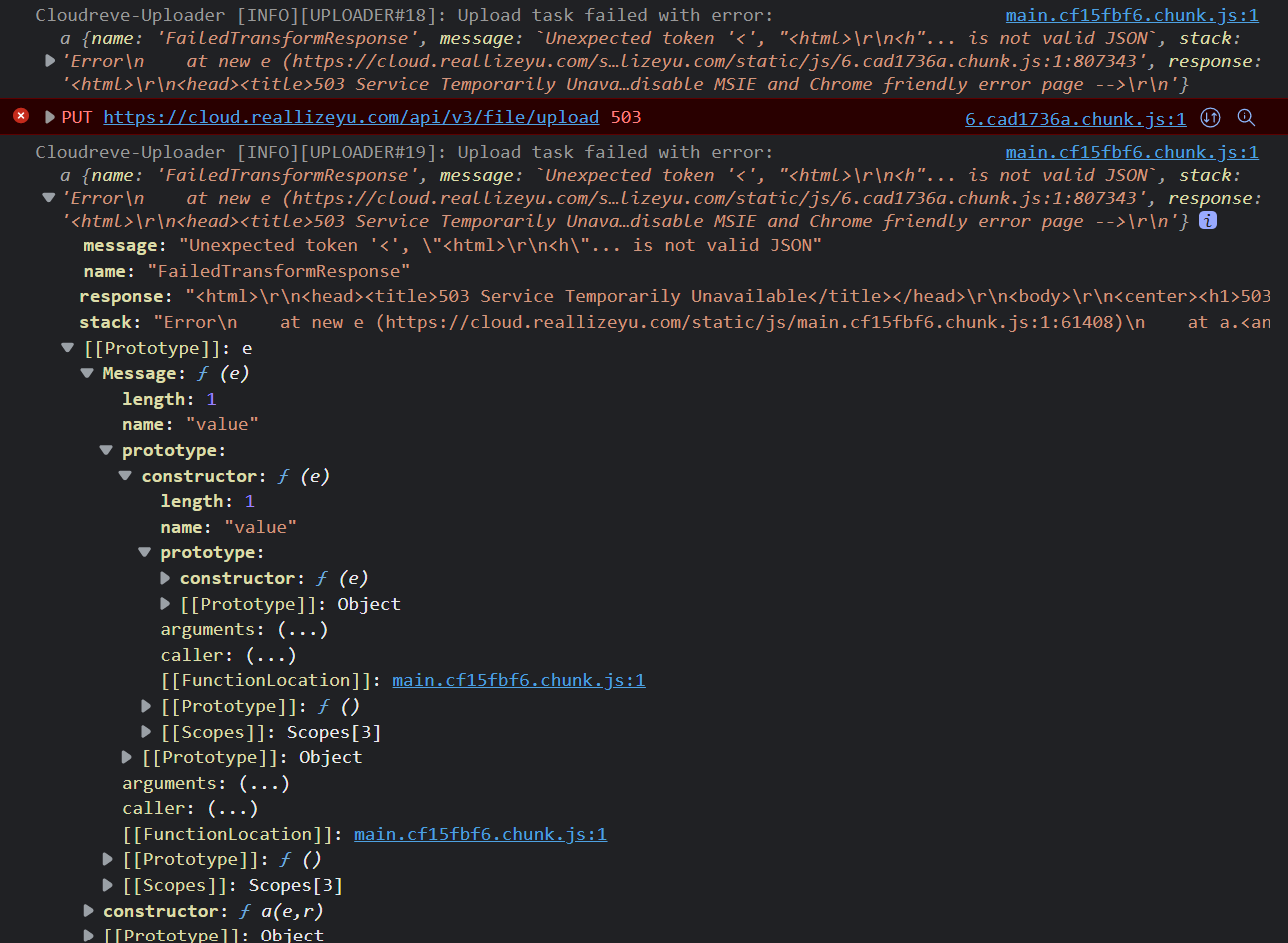
Task: Open main.cf15fbf6.chunk.js:1 source link for UPLOADER#18
Action: tap(1132, 15)
